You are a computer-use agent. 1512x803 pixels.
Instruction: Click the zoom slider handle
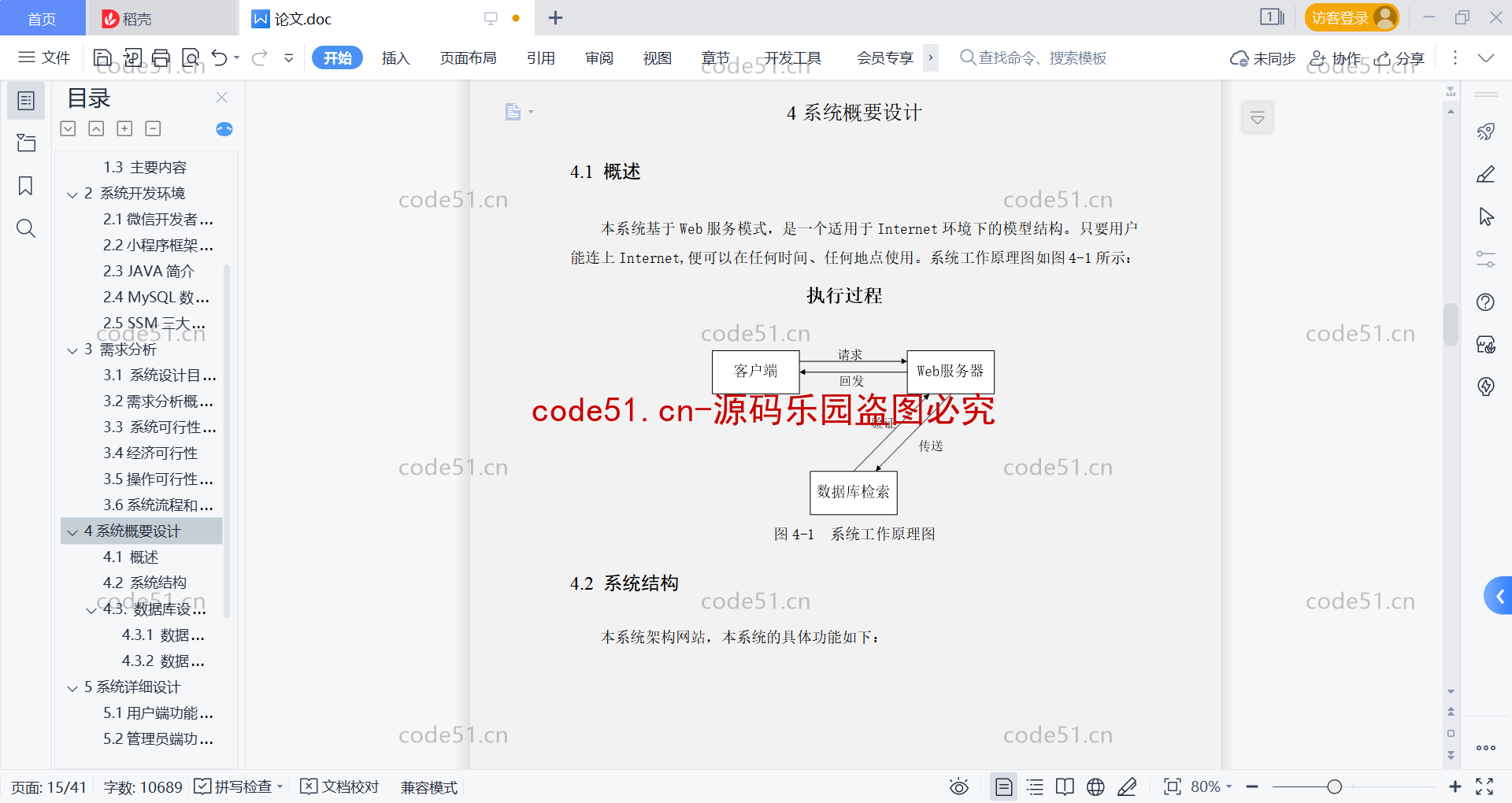[x=1334, y=786]
